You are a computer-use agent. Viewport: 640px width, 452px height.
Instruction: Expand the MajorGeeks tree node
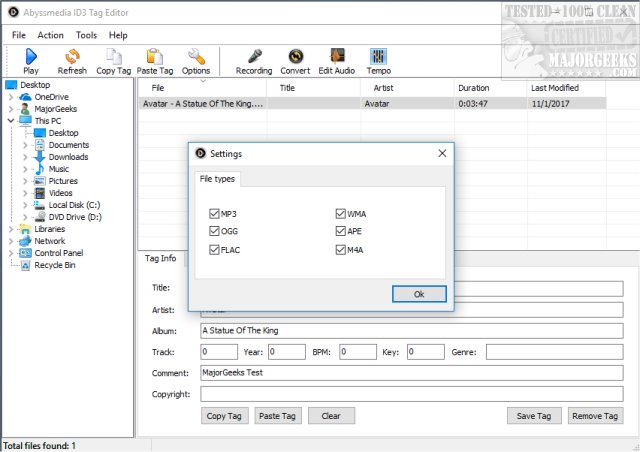[11, 109]
